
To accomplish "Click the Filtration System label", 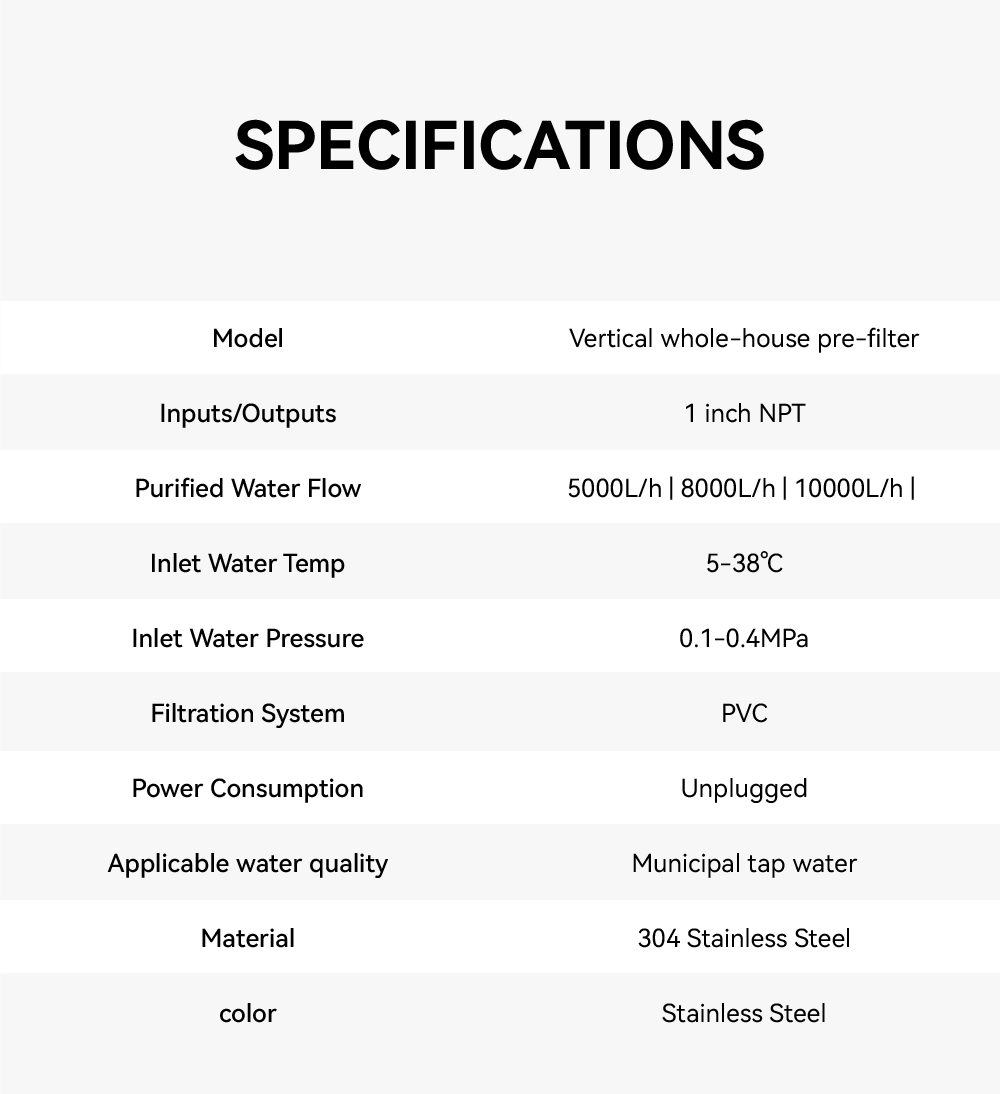I will click(248, 713).
